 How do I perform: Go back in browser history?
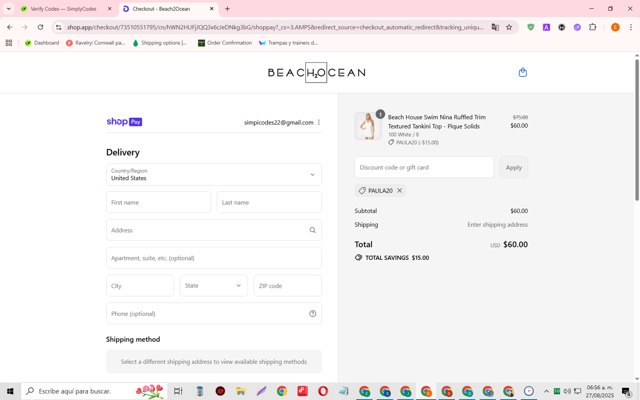pos(10,27)
